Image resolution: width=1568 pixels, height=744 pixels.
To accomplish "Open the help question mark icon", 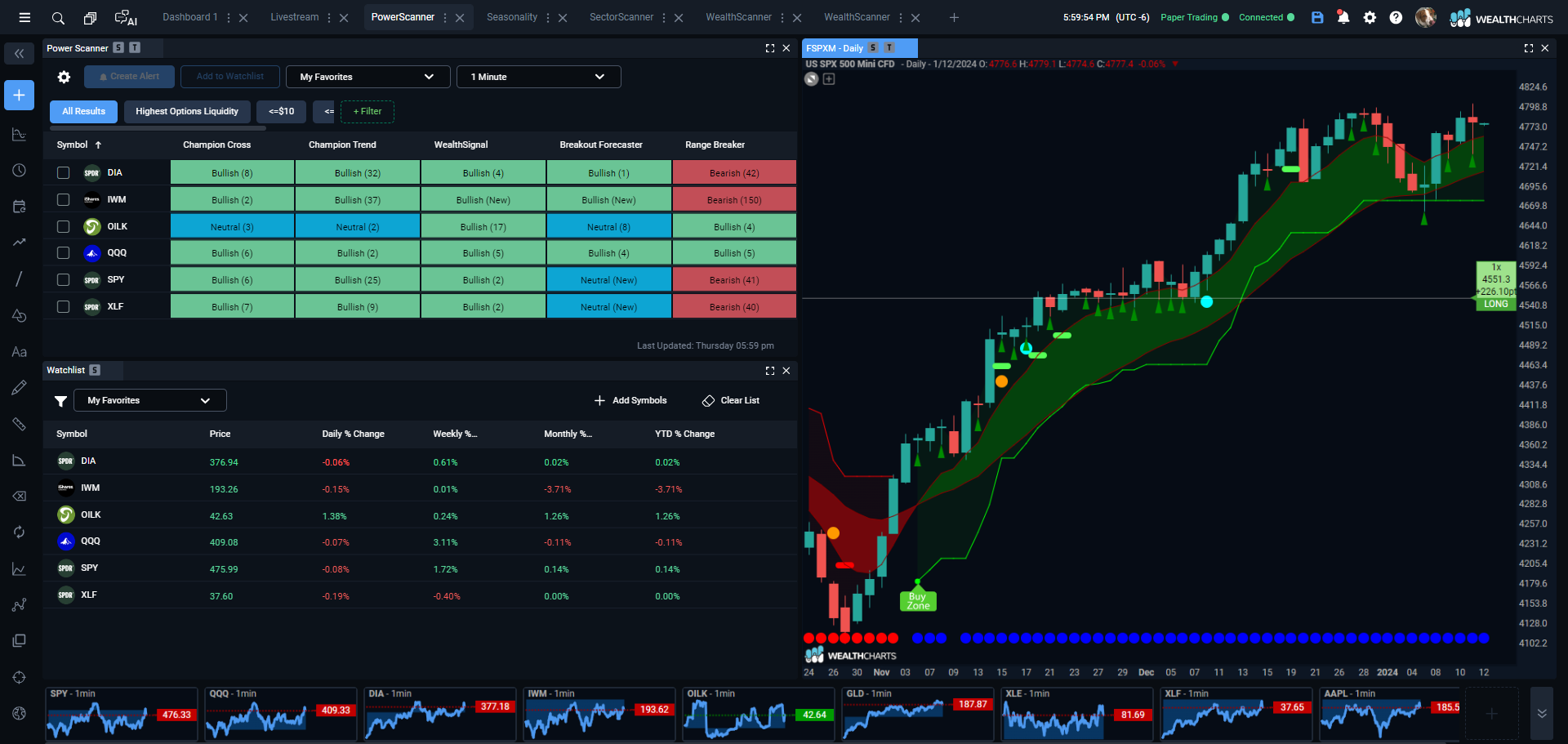I will 1396,17.
